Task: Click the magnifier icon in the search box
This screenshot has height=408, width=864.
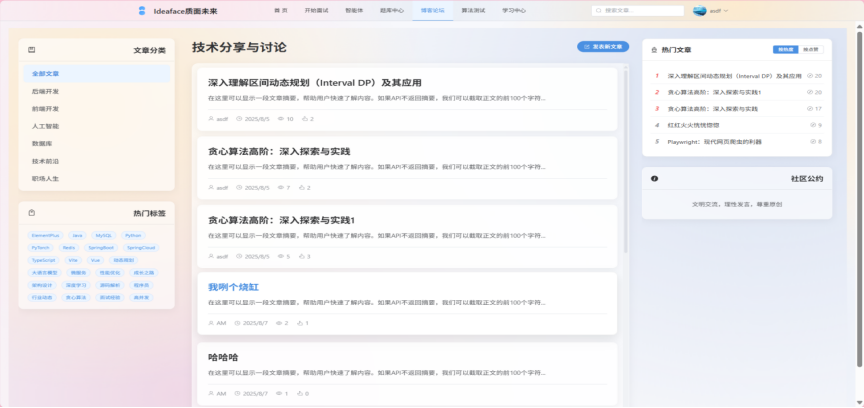Action: point(600,11)
